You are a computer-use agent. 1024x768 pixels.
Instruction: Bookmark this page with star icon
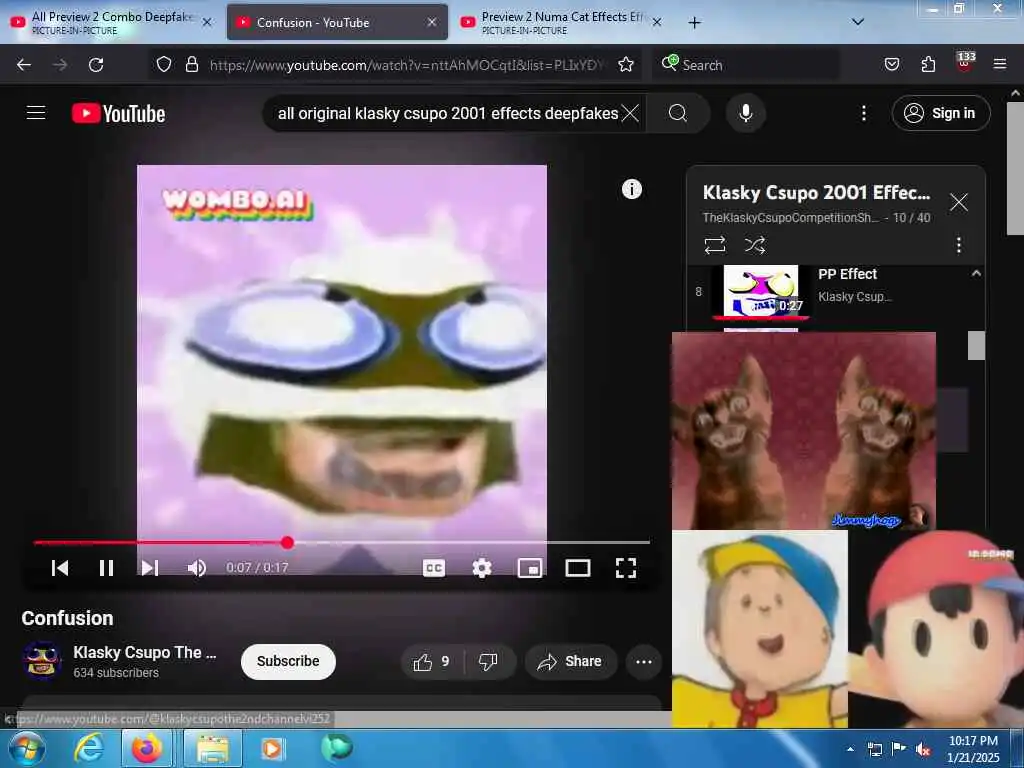point(626,64)
